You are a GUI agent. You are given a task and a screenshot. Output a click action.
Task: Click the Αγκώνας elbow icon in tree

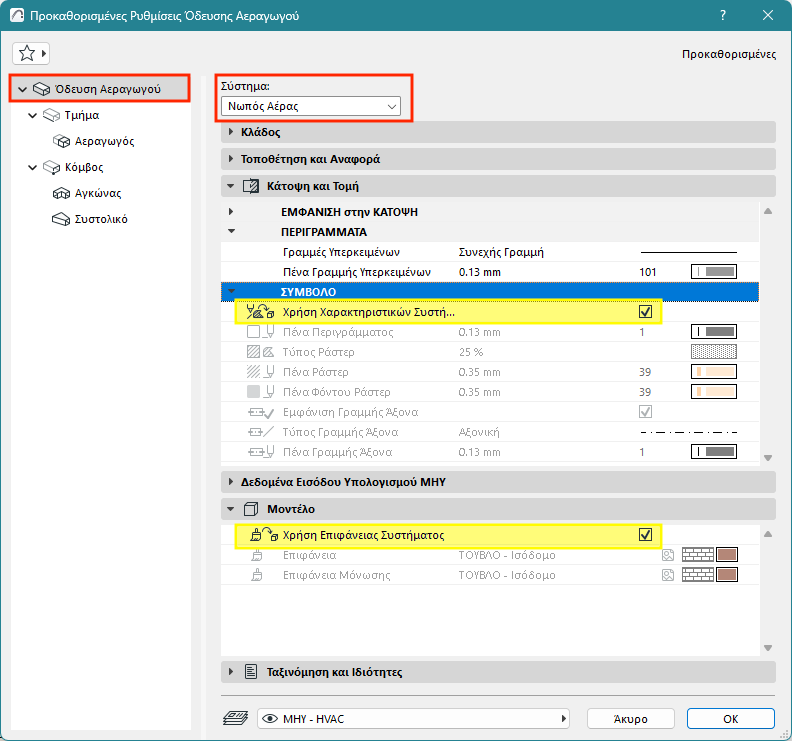(x=62, y=193)
